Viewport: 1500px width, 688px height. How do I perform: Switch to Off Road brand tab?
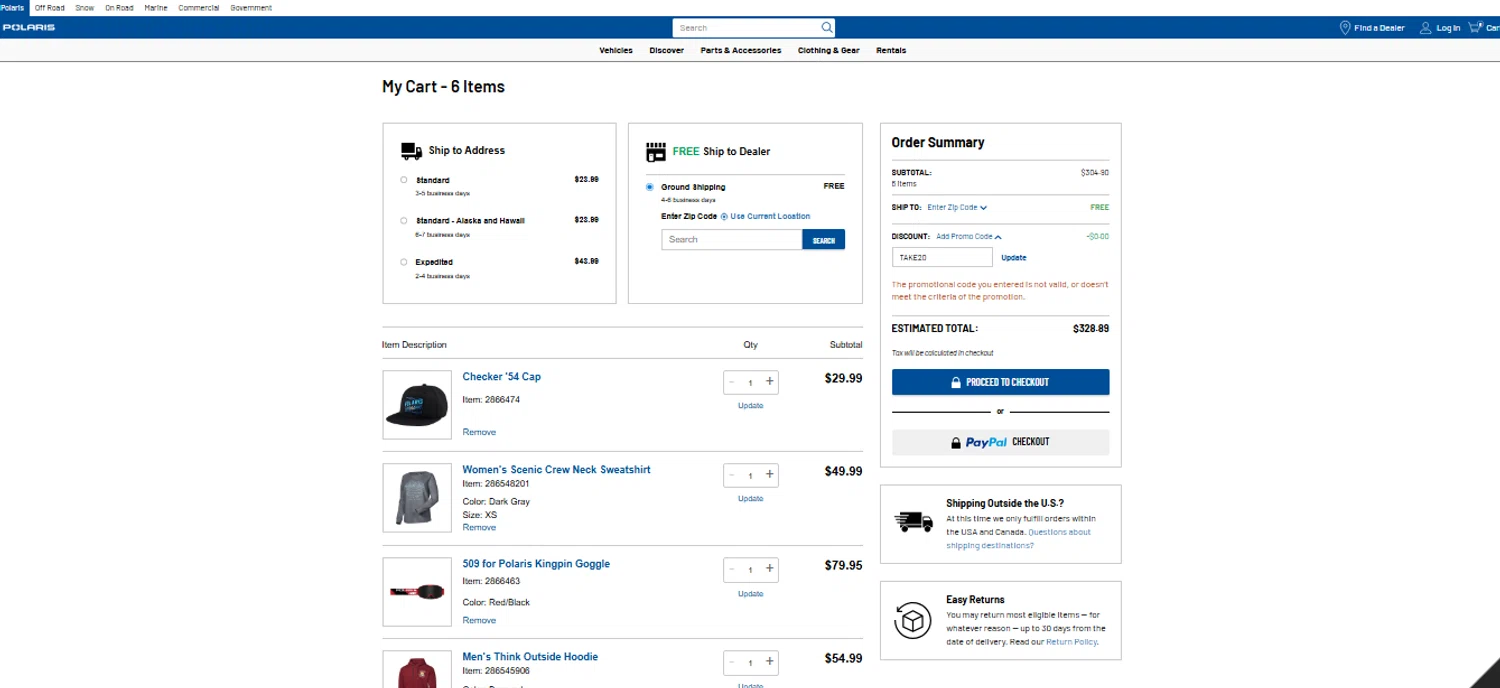pos(50,8)
